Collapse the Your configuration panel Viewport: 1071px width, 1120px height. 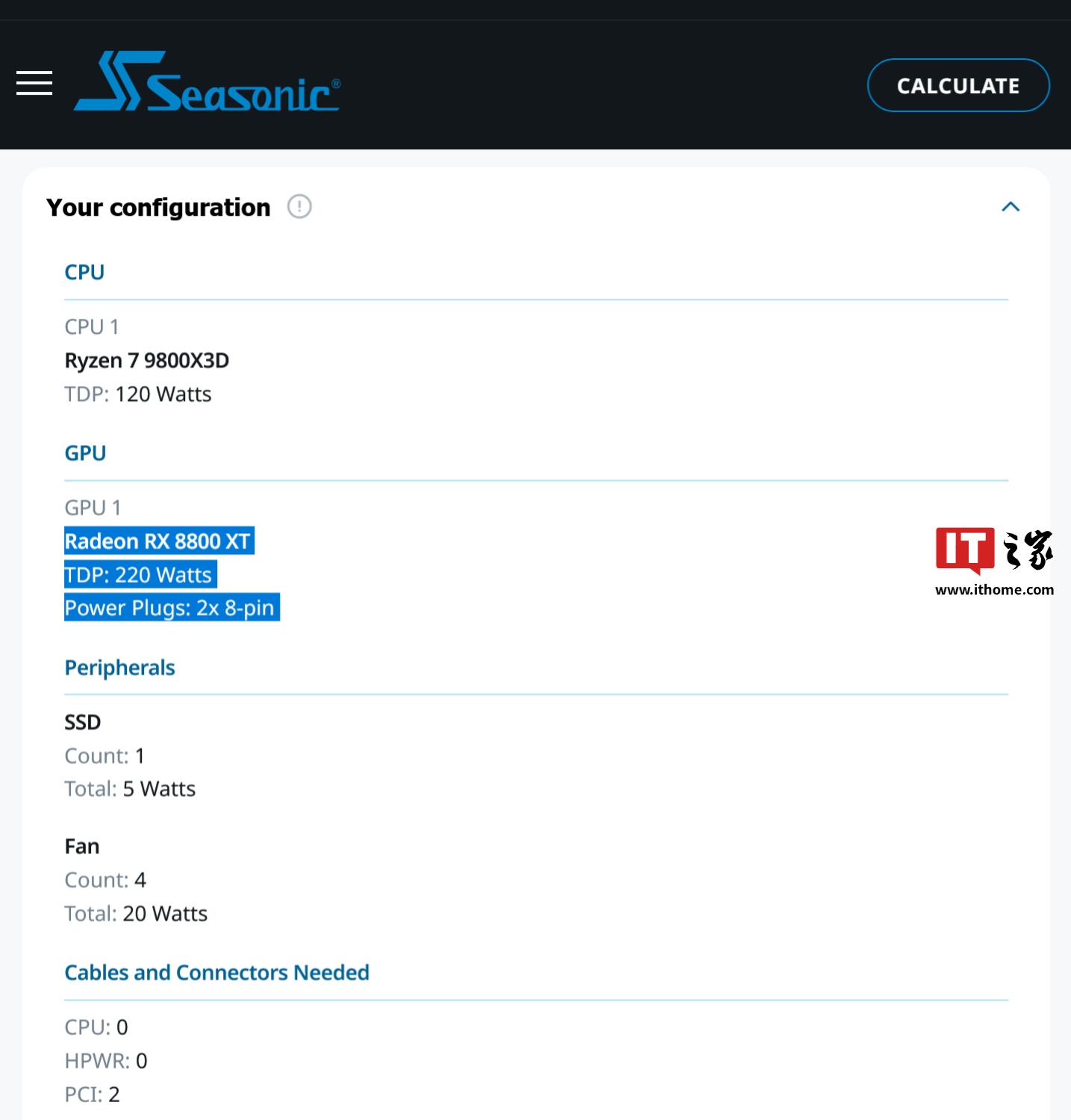click(1010, 207)
